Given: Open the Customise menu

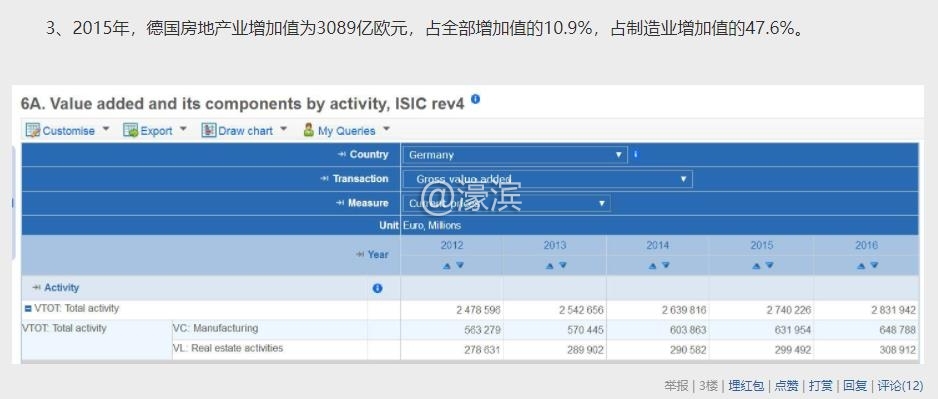Looking at the screenshot, I should click(68, 130).
